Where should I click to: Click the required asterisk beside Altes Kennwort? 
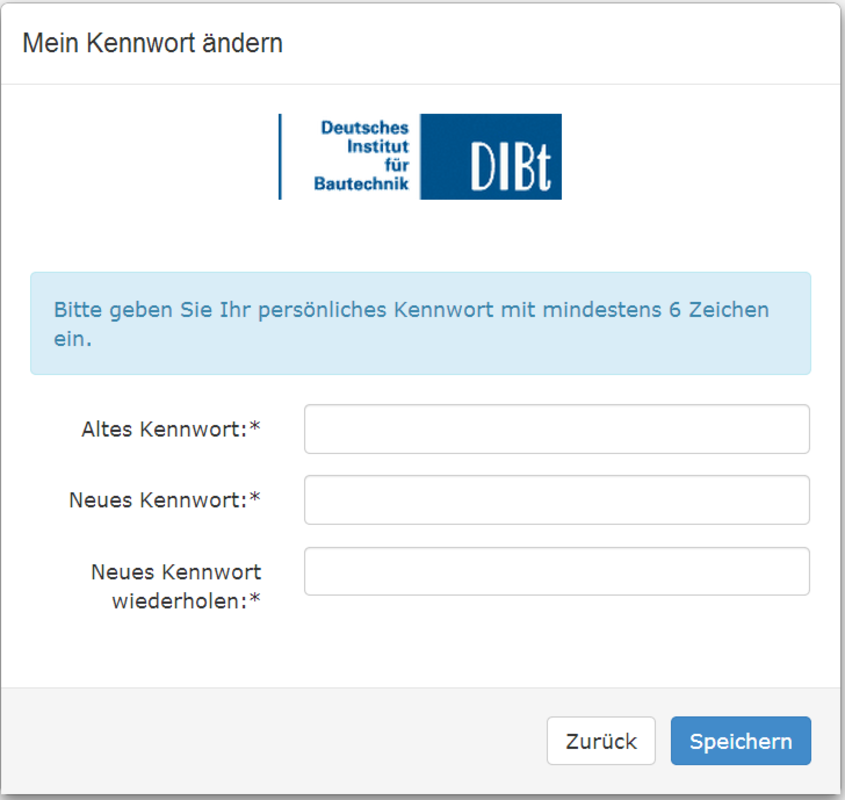coord(255,428)
